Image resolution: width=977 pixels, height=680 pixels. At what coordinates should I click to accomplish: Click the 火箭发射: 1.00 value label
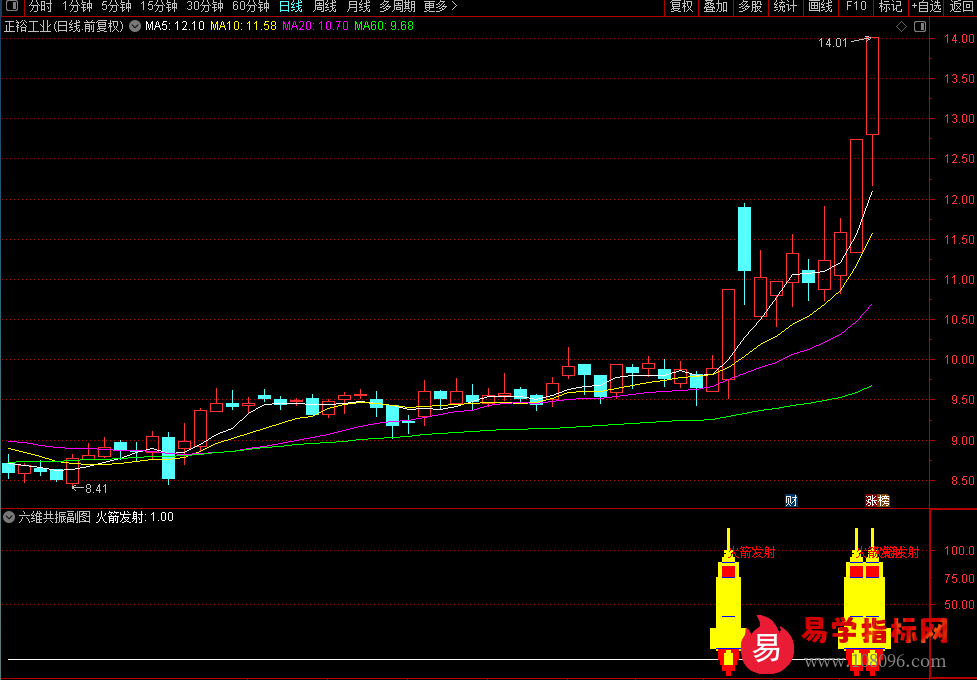click(134, 517)
